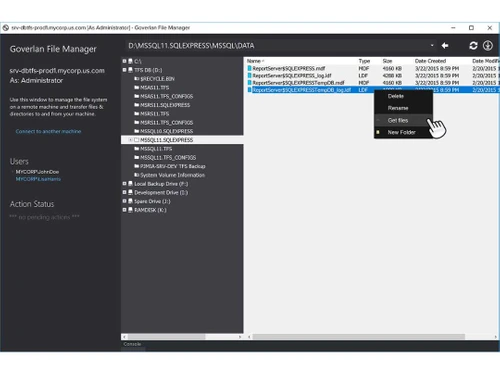Select the ReportServer$SQLEXPRESSTempDB.mdf file name
The height and width of the screenshot is (375, 500).
298,83
